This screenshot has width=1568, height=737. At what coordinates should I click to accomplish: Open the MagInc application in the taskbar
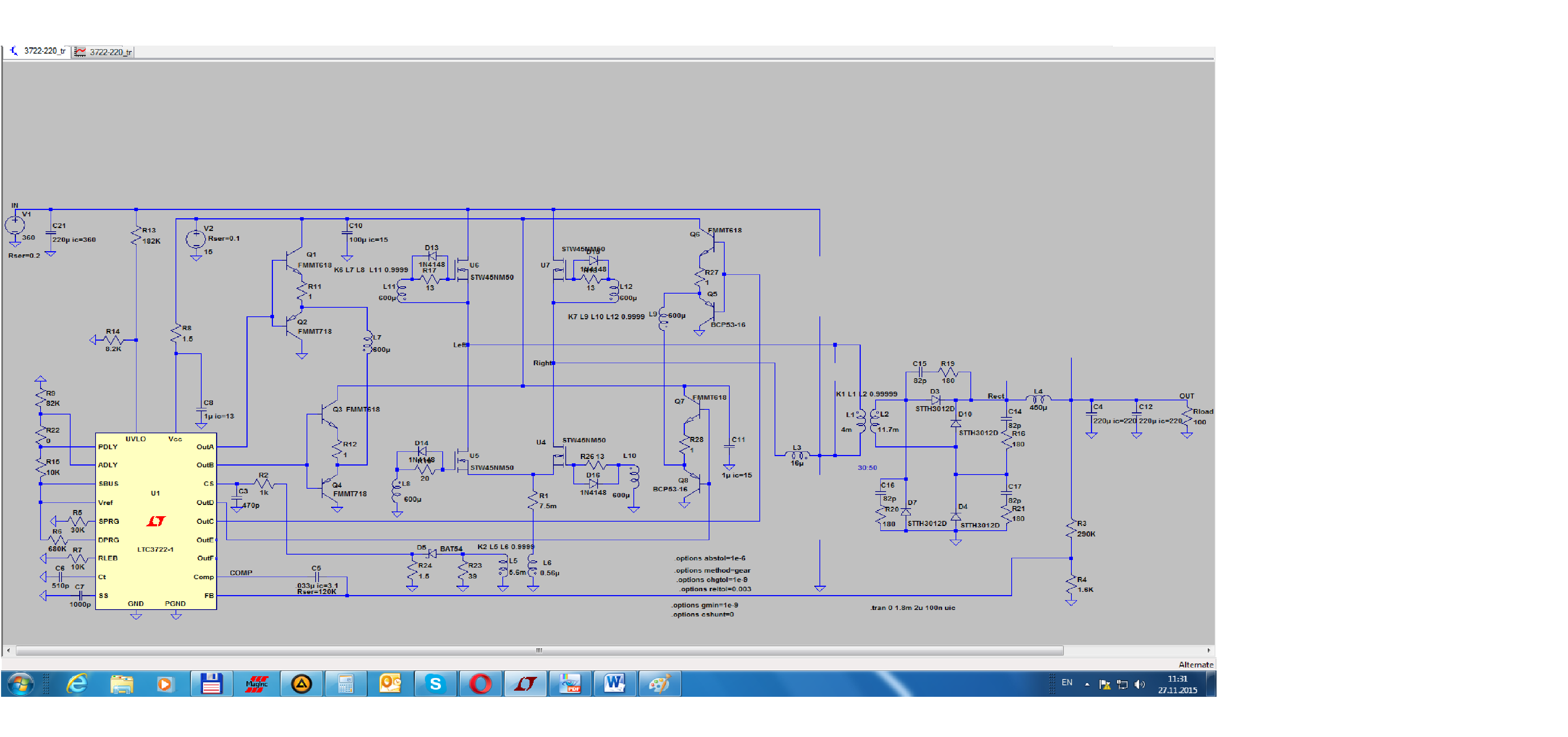tap(256, 684)
